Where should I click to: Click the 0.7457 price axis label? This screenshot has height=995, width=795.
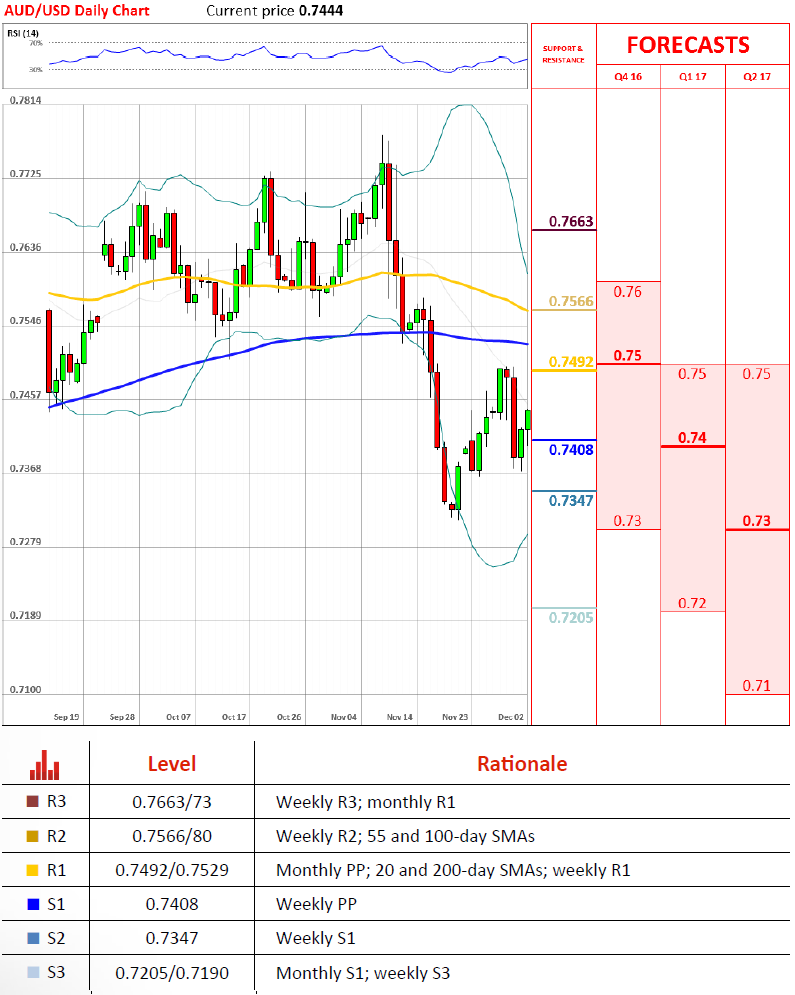[x=25, y=395]
